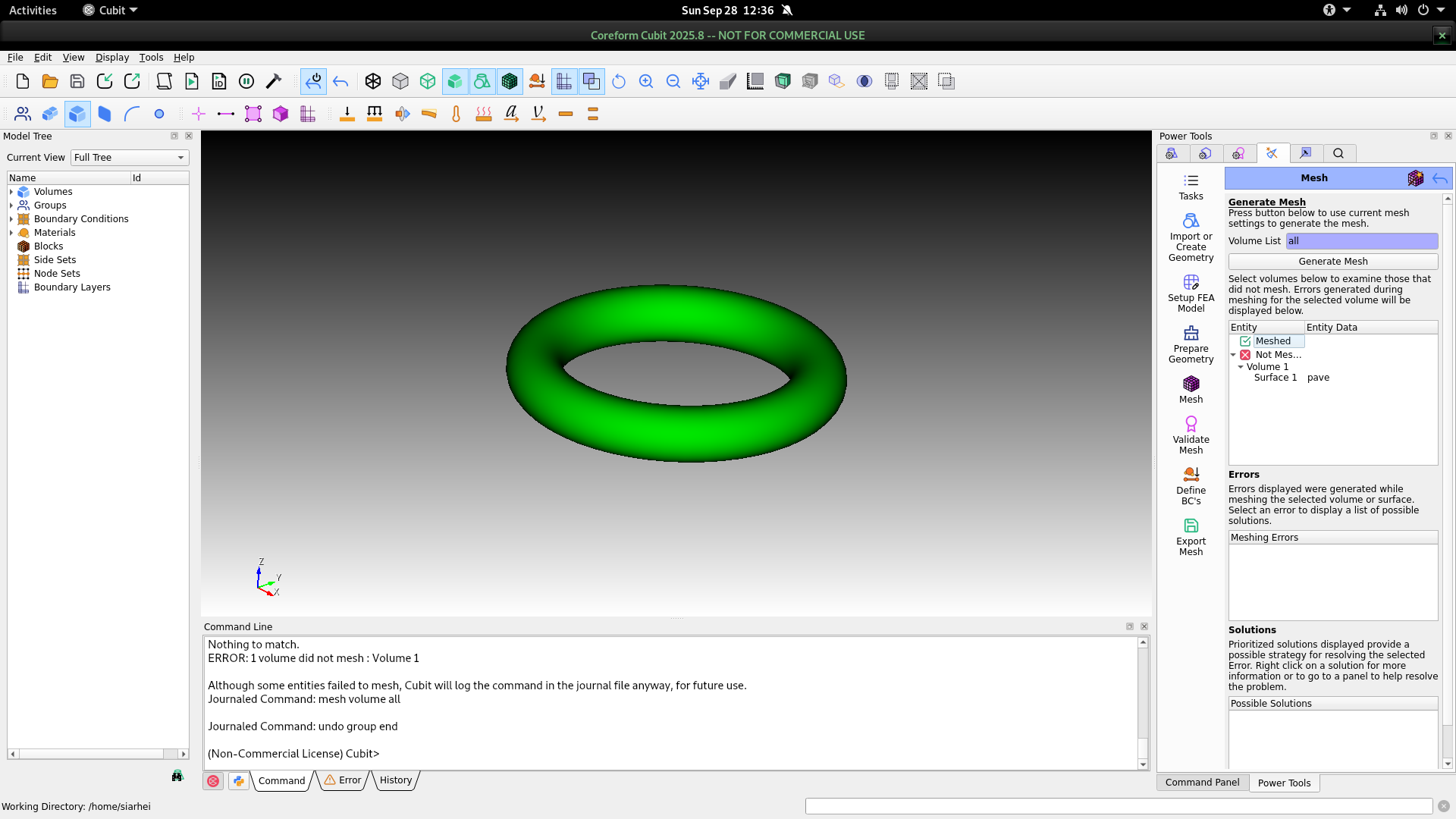Click the Zoom In magnifier icon
This screenshot has height=819, width=1456.
(646, 81)
